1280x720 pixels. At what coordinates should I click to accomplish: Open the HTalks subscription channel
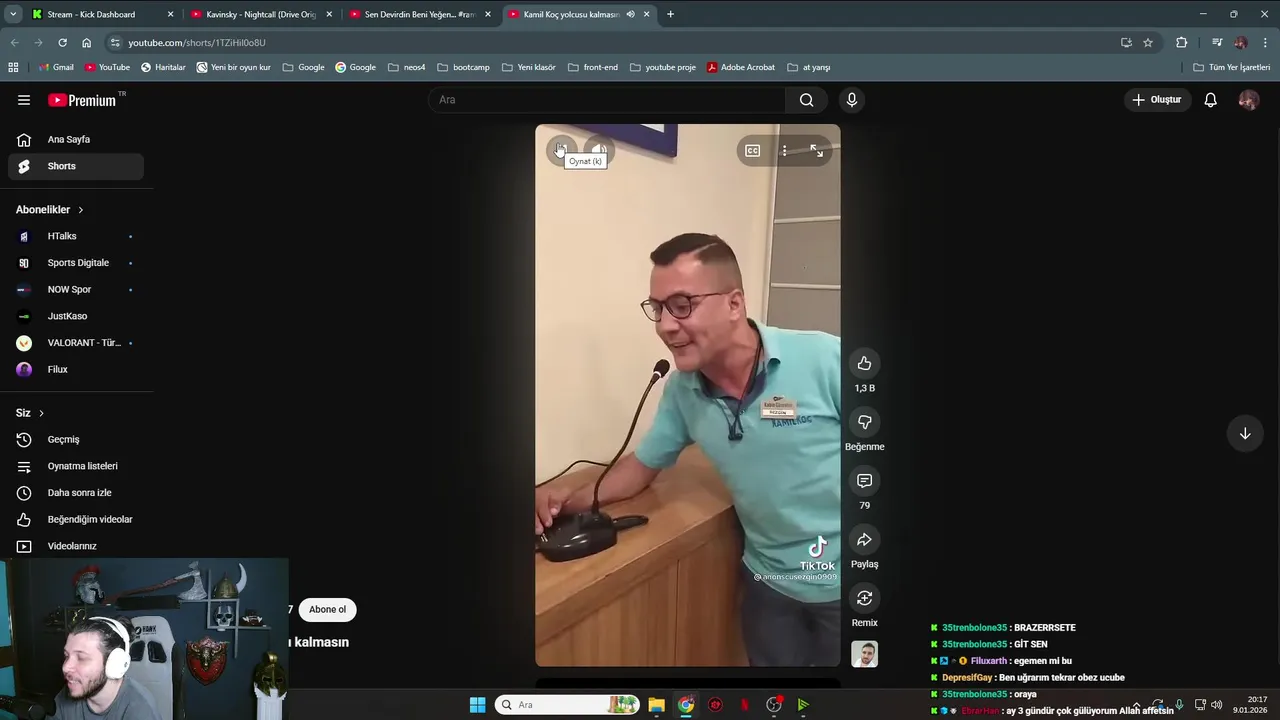76,236
